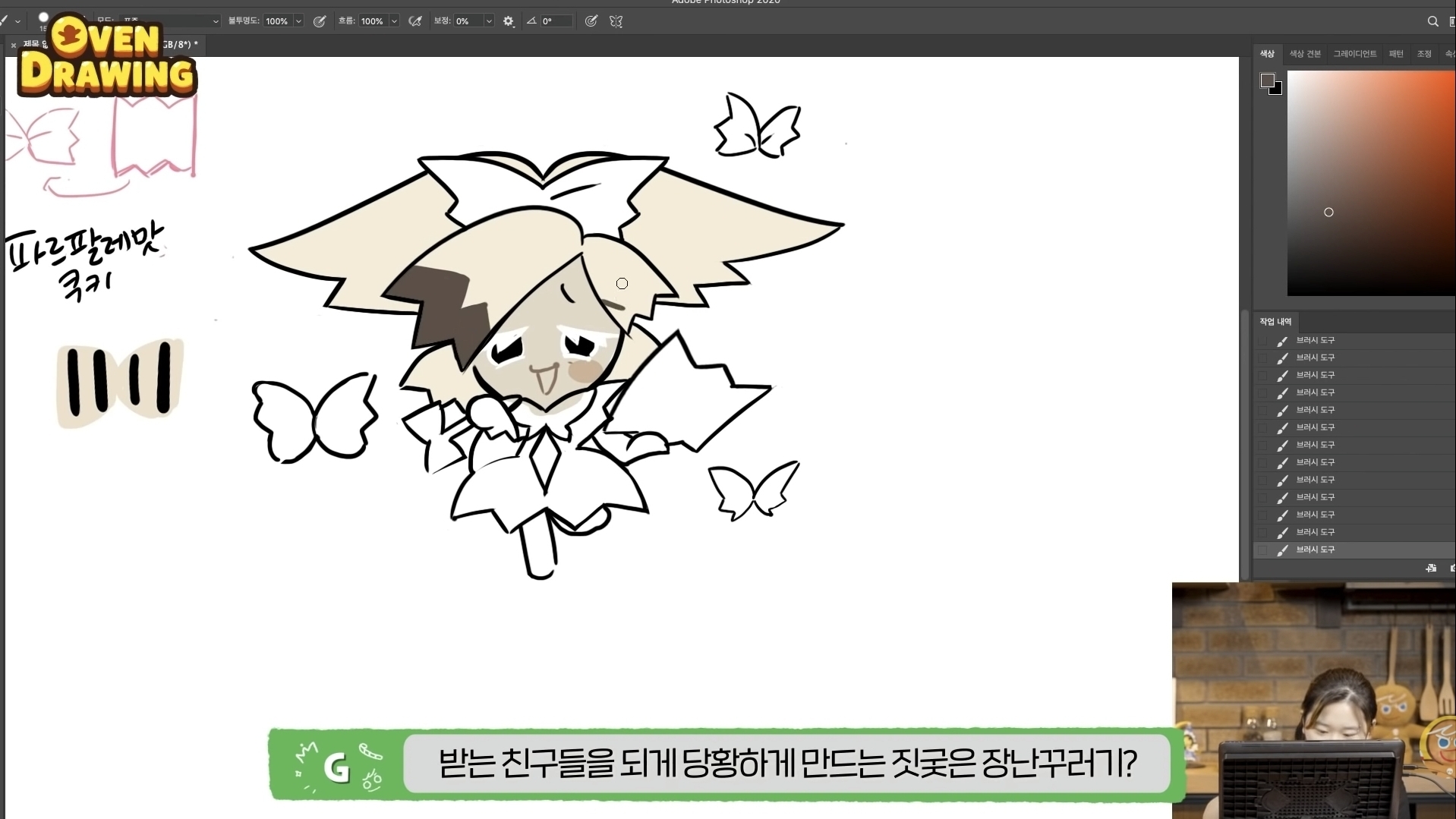Toggle history brush source on last state

coord(1262,550)
